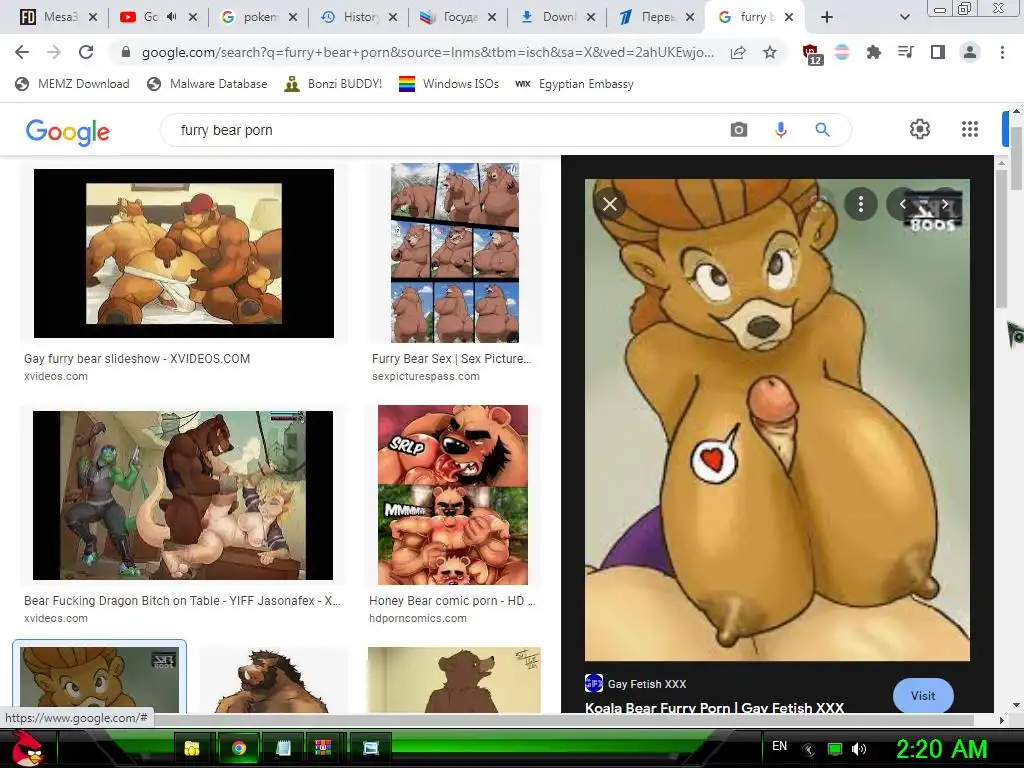Show the next image in preview
Viewport: 1024px width, 768px height.
click(944, 204)
